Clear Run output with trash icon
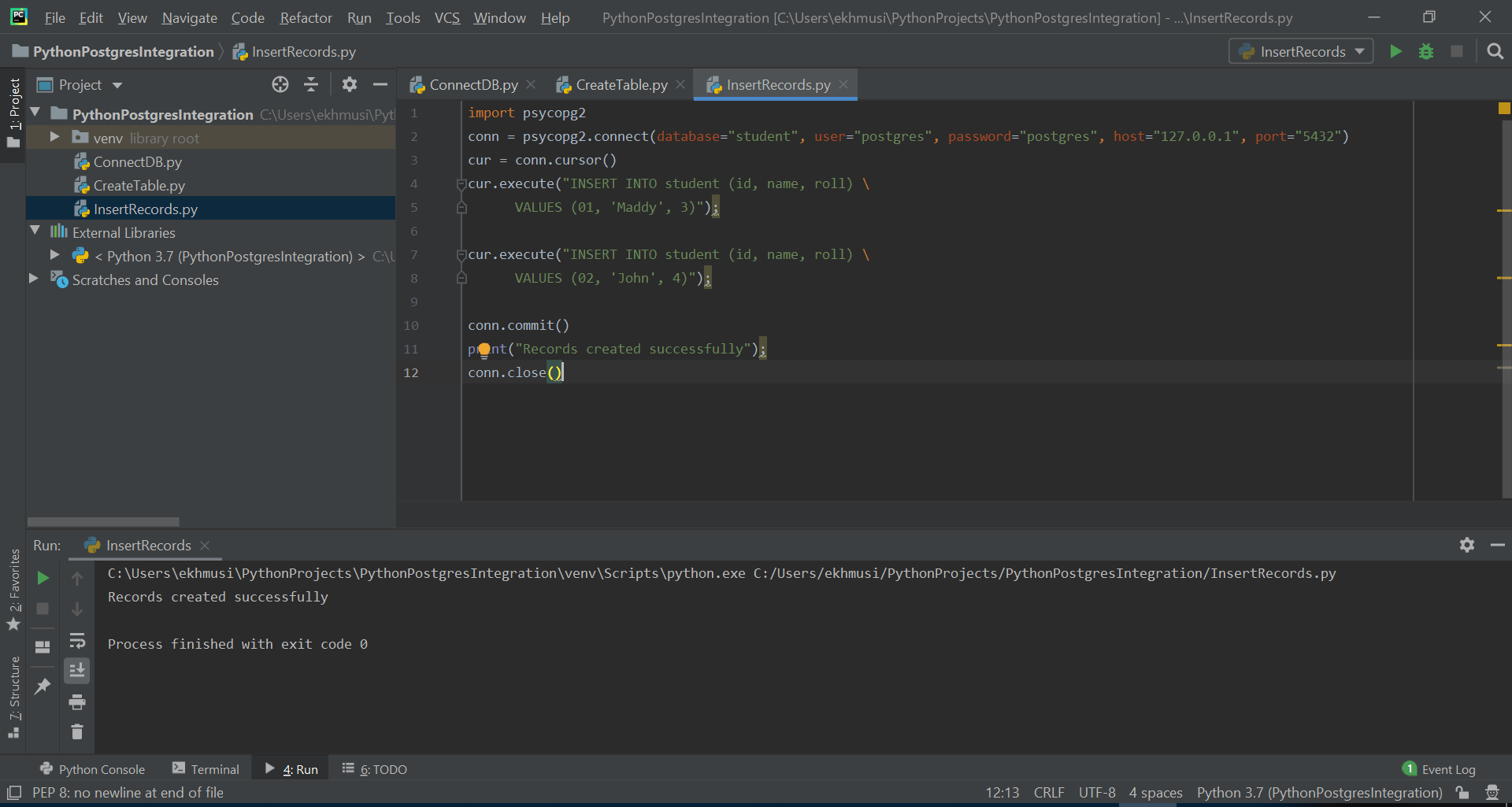The height and width of the screenshot is (807, 1512). (x=77, y=732)
